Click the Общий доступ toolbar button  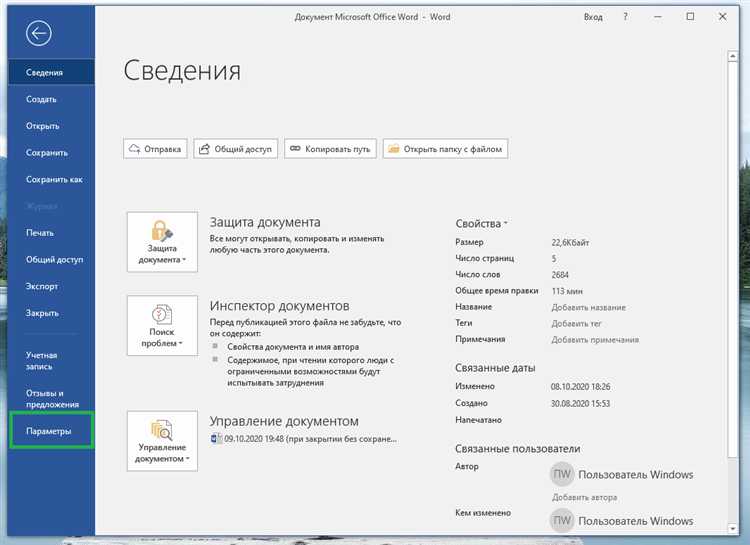click(236, 149)
